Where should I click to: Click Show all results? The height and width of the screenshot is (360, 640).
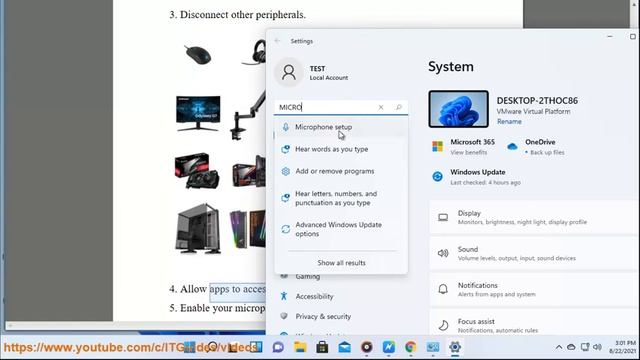(x=341, y=263)
